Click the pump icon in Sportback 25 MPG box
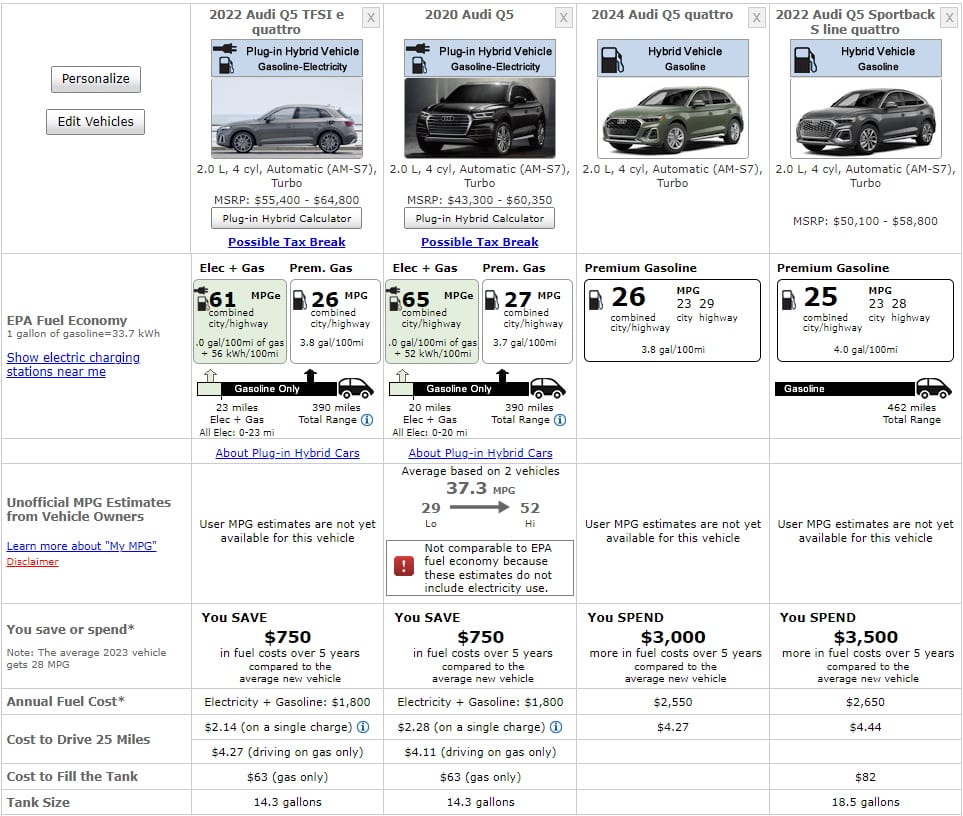The image size is (963, 816). [789, 300]
